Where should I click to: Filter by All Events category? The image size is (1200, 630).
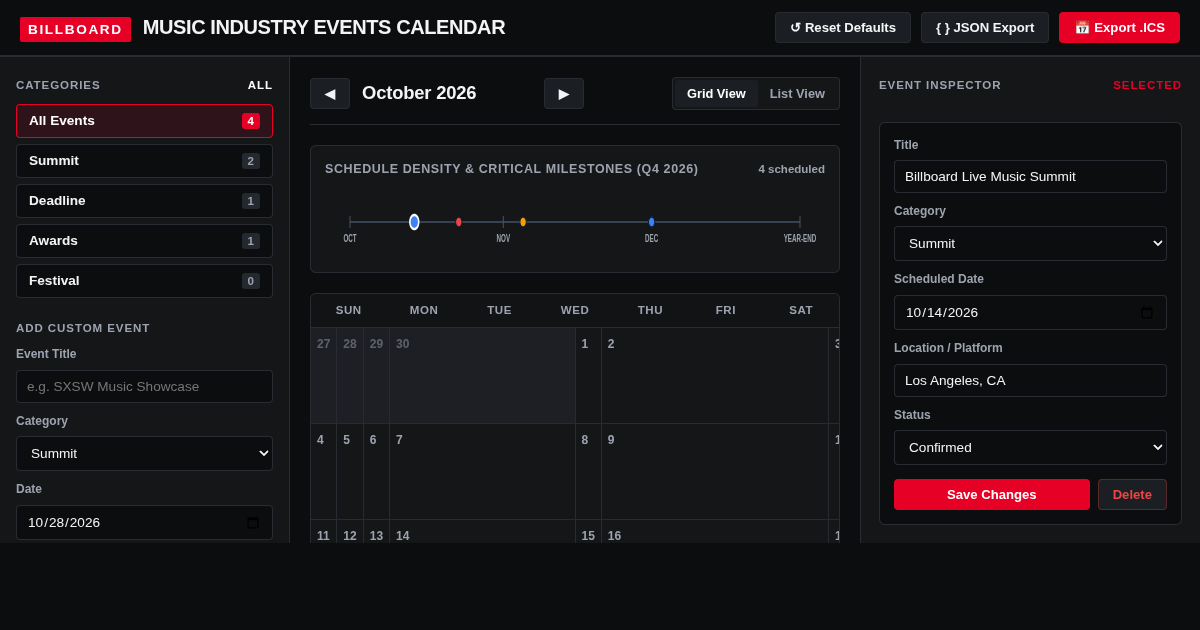(144, 121)
